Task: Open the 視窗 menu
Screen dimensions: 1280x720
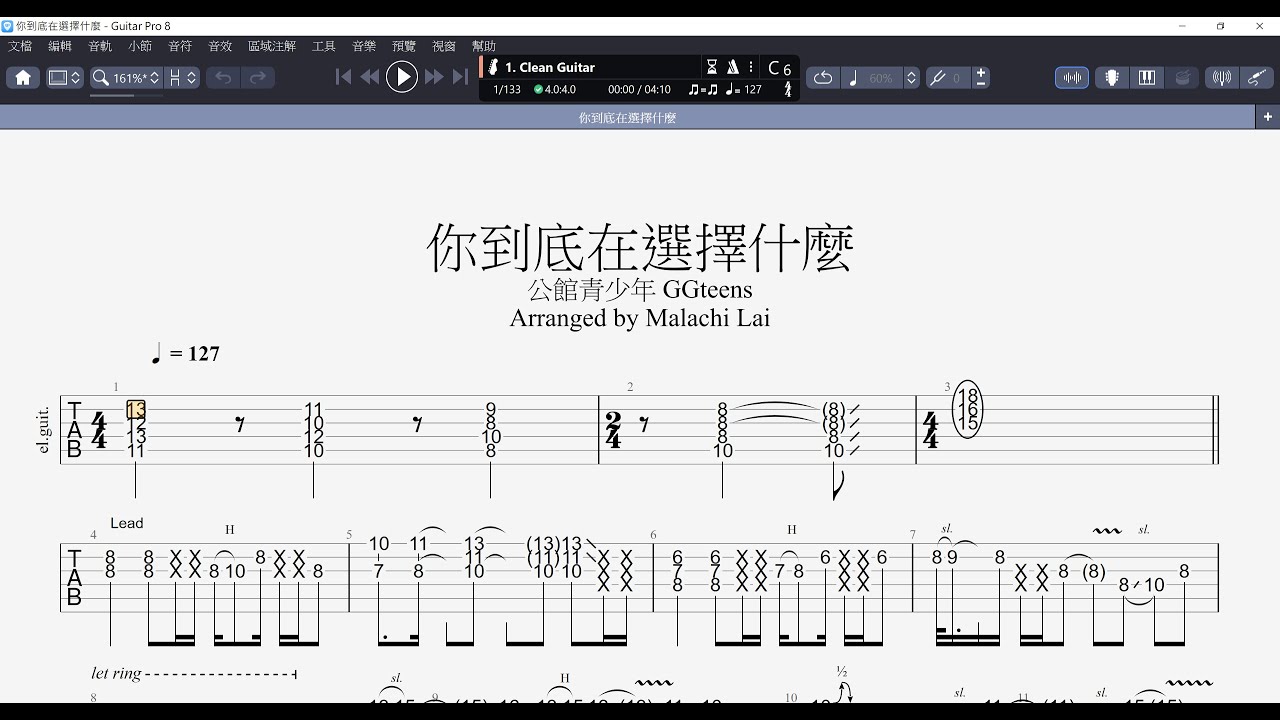Action: coord(444,46)
